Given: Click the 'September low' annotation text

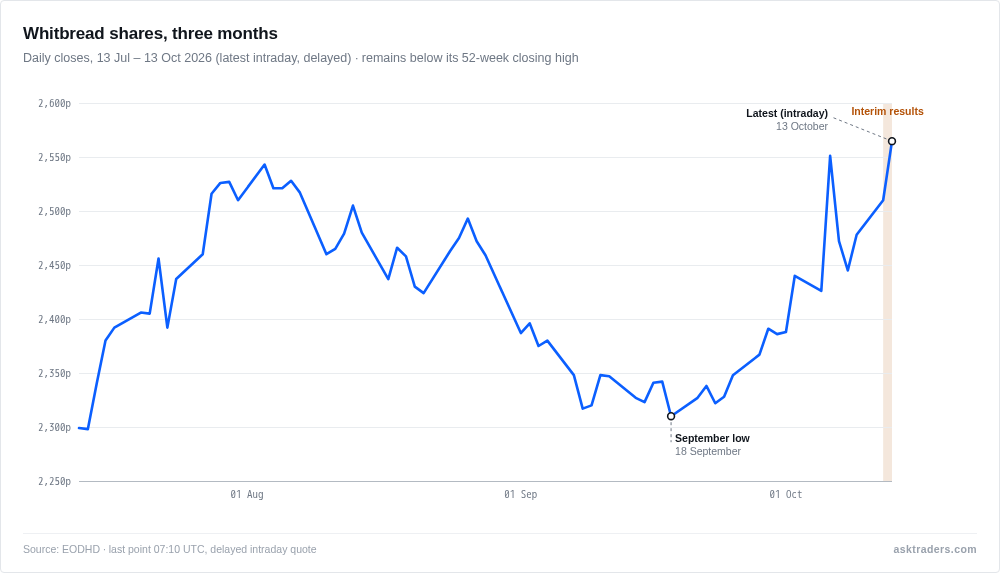Looking at the screenshot, I should (712, 438).
